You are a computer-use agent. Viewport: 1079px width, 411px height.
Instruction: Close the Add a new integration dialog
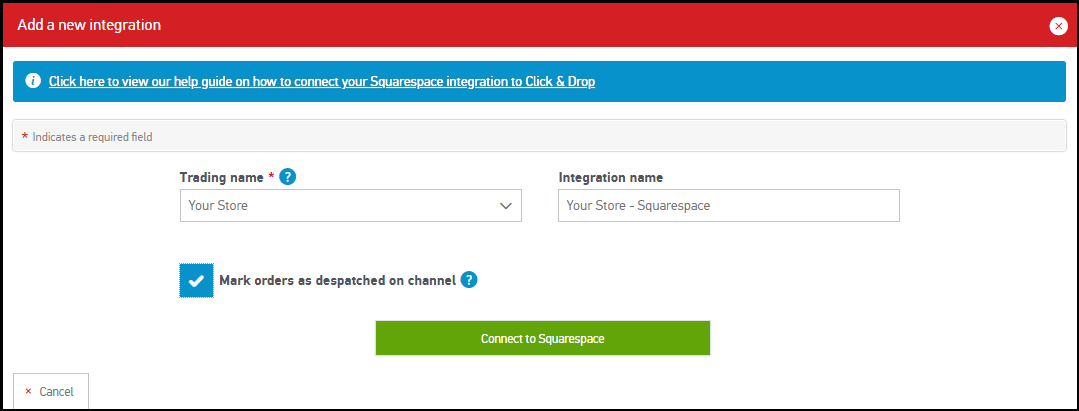tap(1058, 26)
